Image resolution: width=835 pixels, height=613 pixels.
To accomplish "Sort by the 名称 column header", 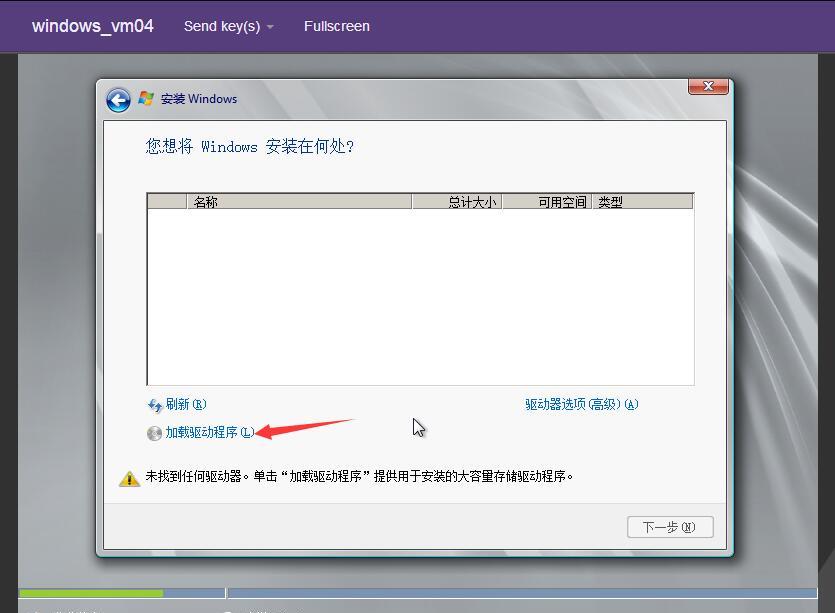I will tap(299, 202).
